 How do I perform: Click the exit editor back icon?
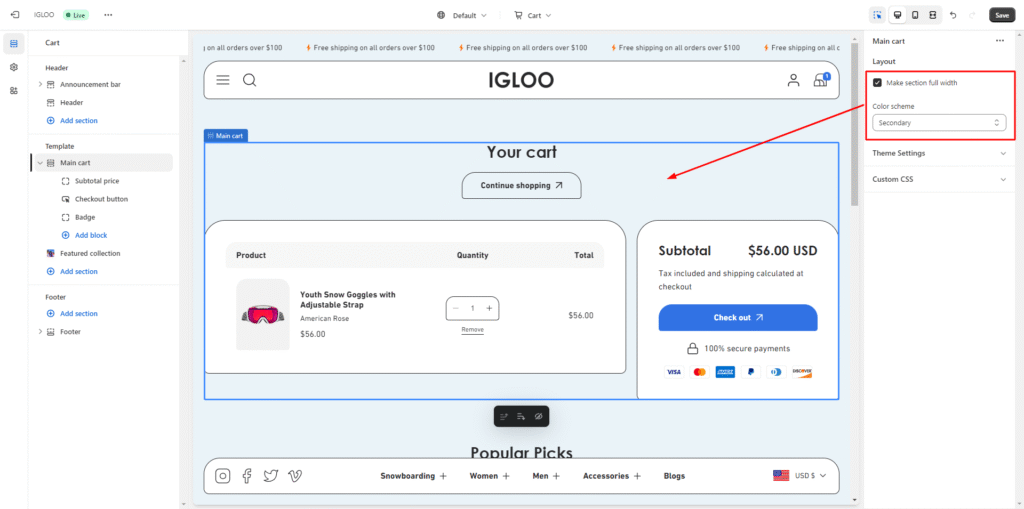pos(14,15)
